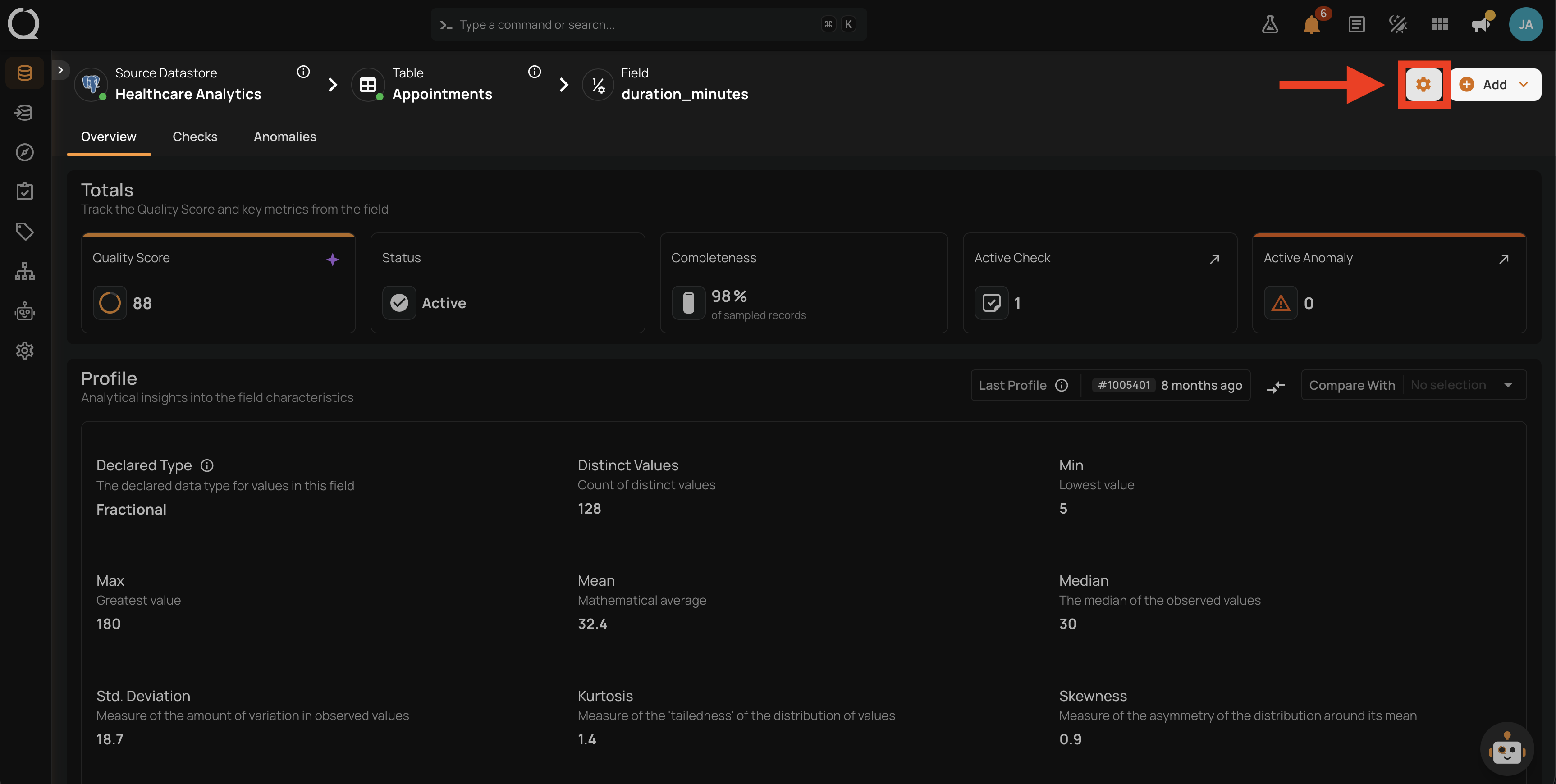
Task: Open the robot agent sidebar icon
Action: tap(25, 311)
